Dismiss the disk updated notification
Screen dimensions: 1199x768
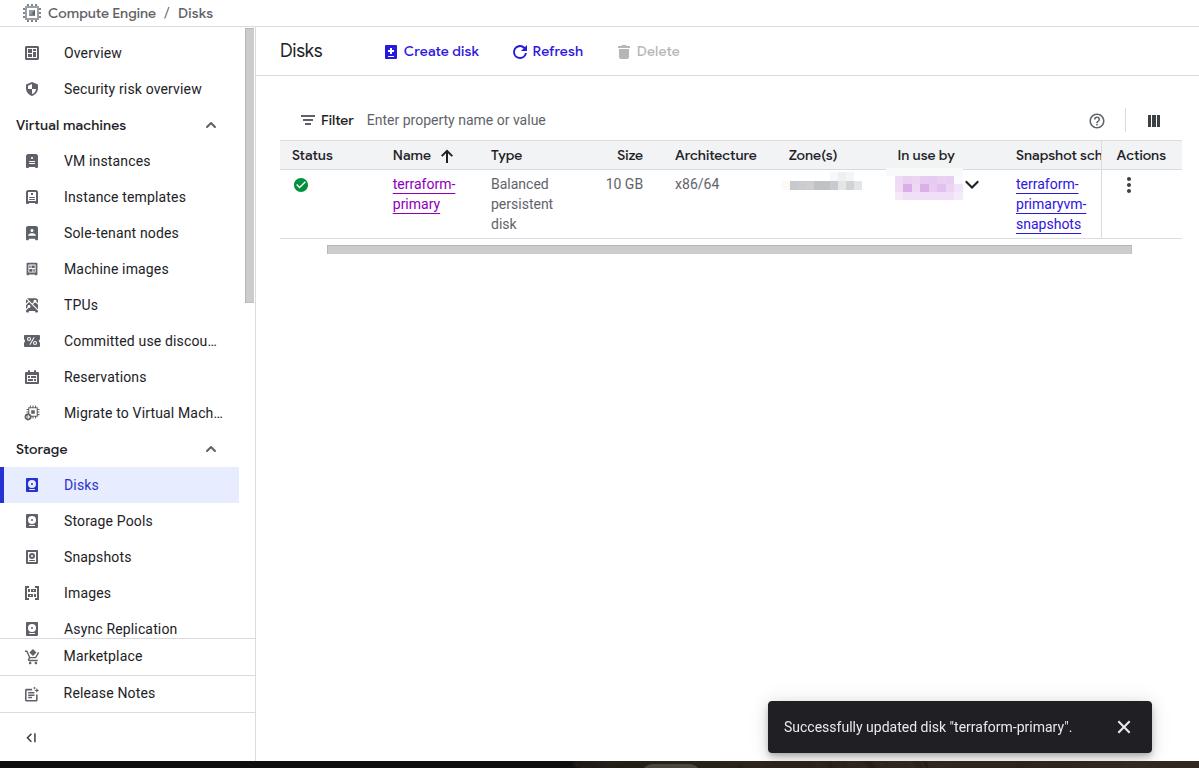tap(1123, 727)
